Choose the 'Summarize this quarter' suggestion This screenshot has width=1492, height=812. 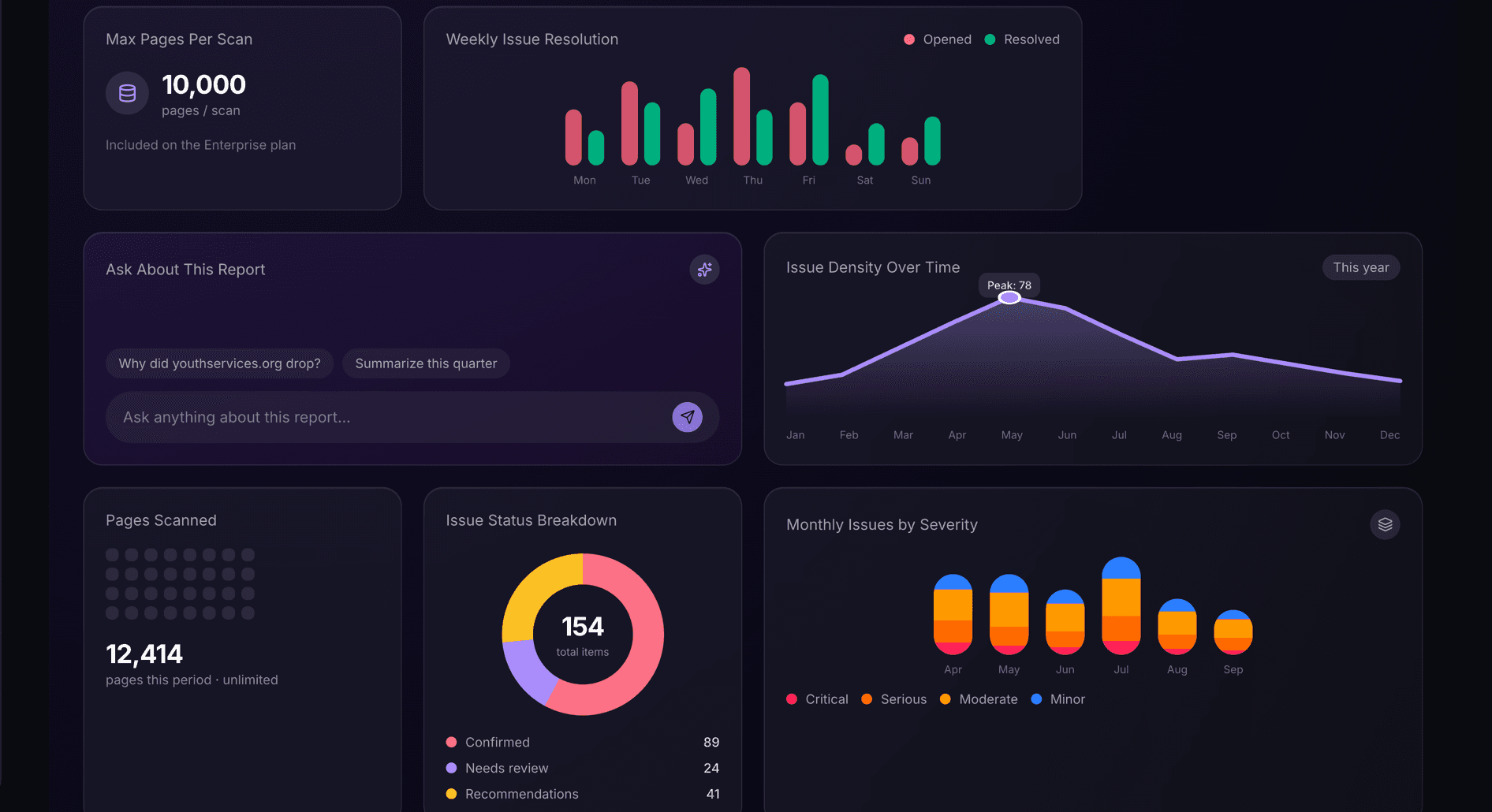pyautogui.click(x=426, y=363)
